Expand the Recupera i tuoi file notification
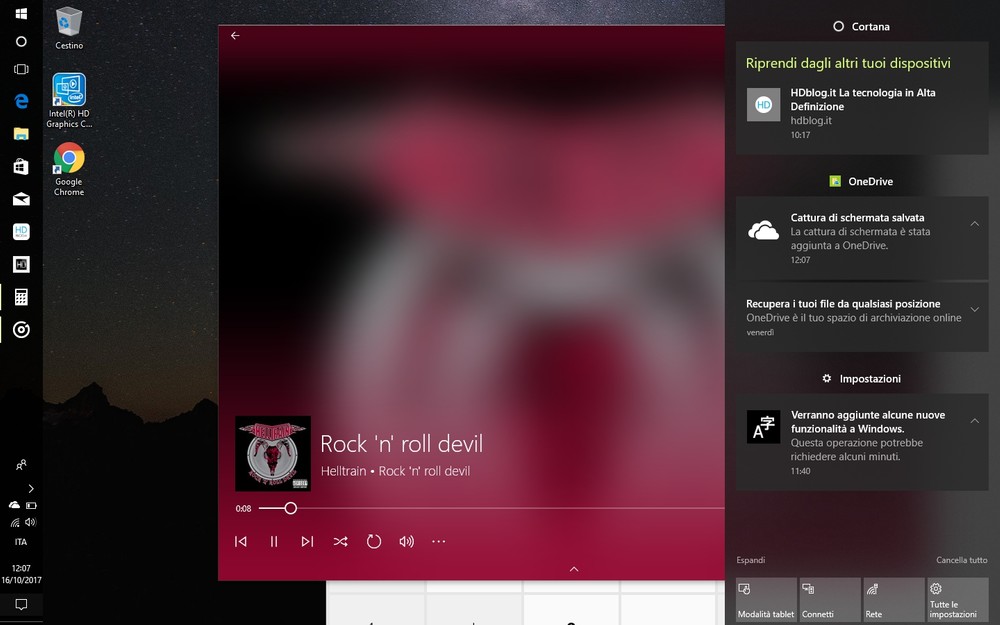1000x625 pixels. click(974, 309)
